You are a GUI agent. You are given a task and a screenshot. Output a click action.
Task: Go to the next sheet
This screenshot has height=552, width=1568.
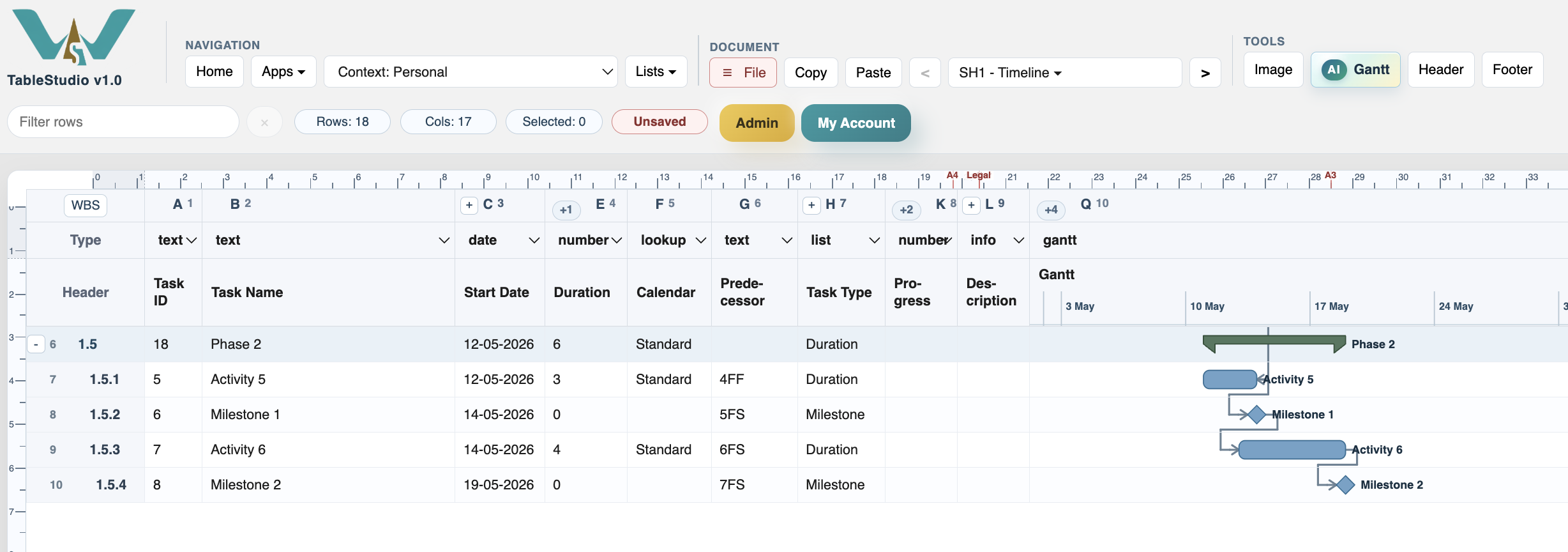point(1205,73)
